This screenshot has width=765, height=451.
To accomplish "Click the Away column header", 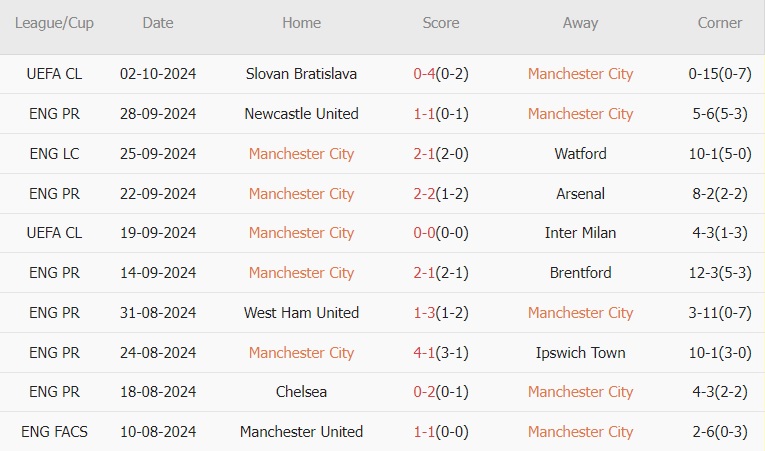I will coord(580,23).
